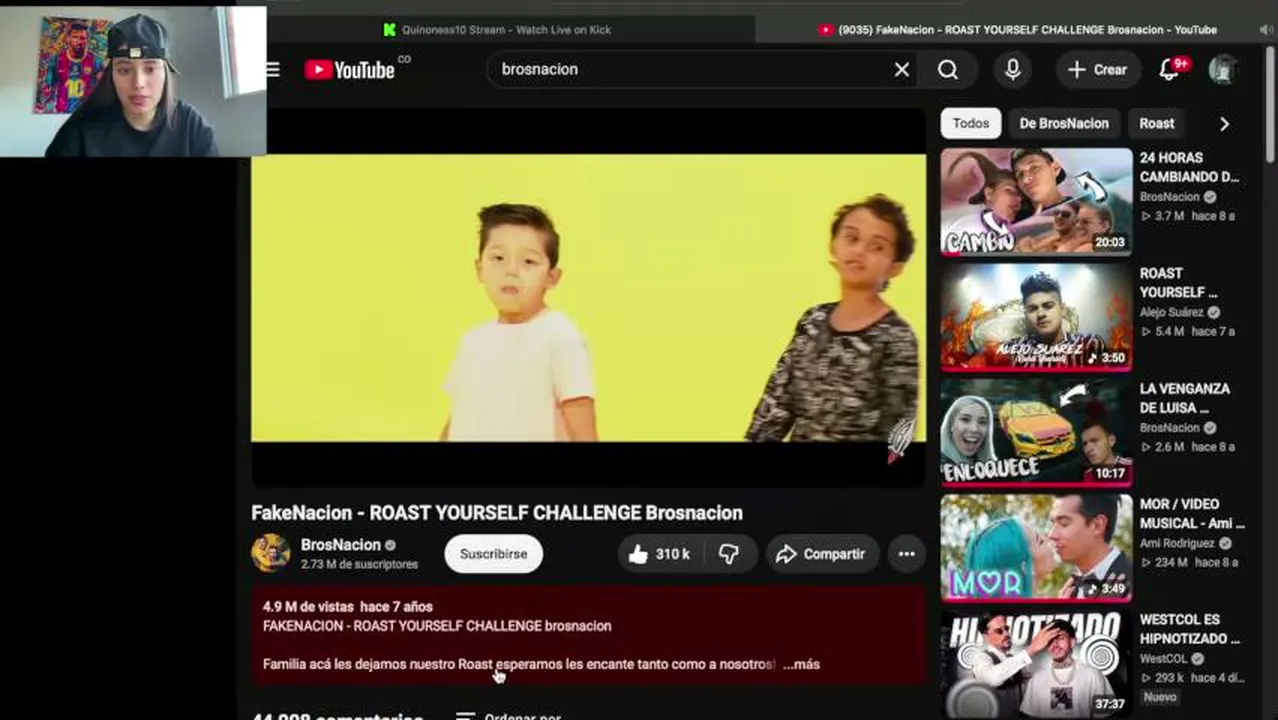Show more filter chips with the right arrow
The width and height of the screenshot is (1278, 720).
click(x=1224, y=124)
